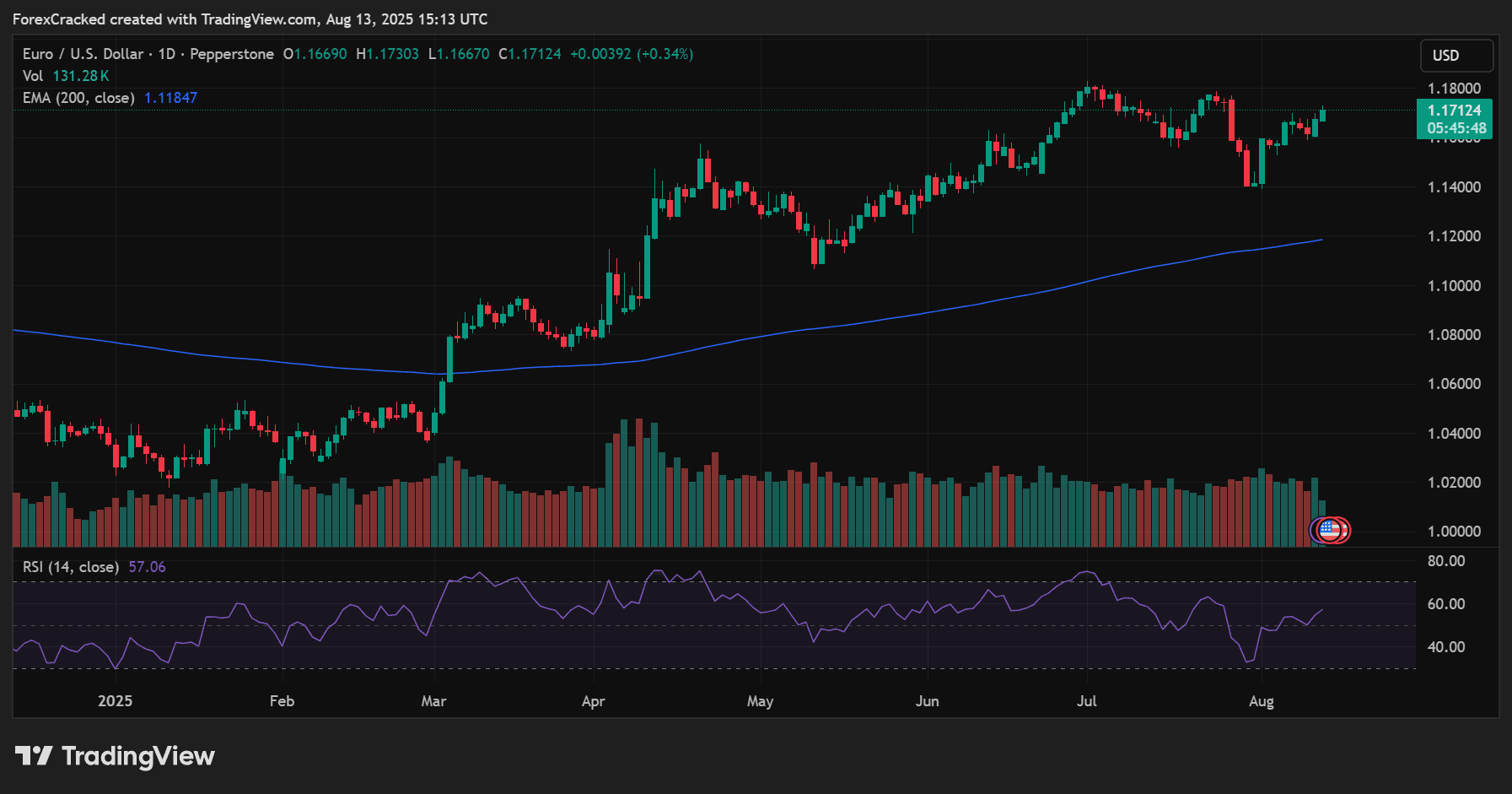Click the TradingView logo at bottom left

pos(116,756)
